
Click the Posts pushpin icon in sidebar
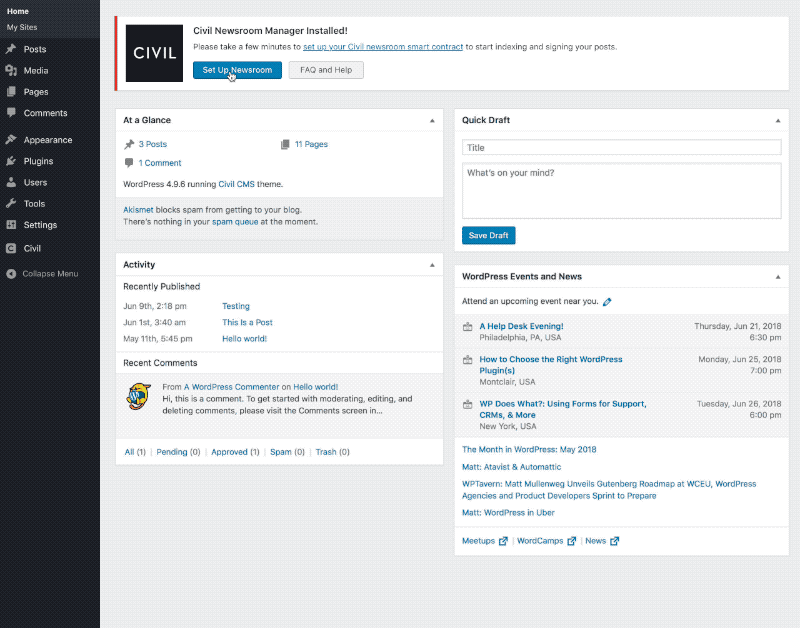point(11,49)
